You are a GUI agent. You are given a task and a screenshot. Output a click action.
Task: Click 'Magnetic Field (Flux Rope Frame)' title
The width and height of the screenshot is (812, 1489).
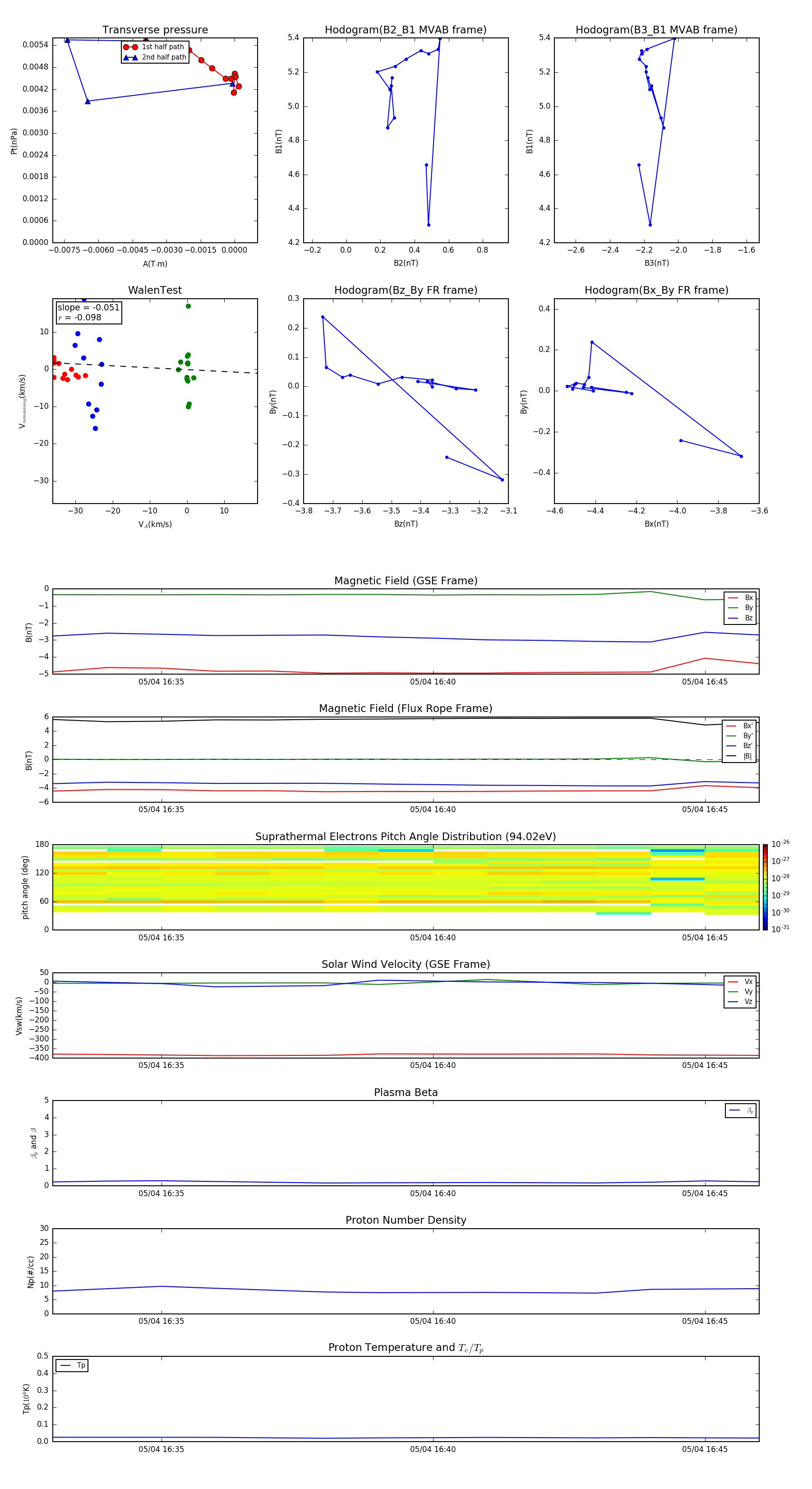click(x=406, y=709)
